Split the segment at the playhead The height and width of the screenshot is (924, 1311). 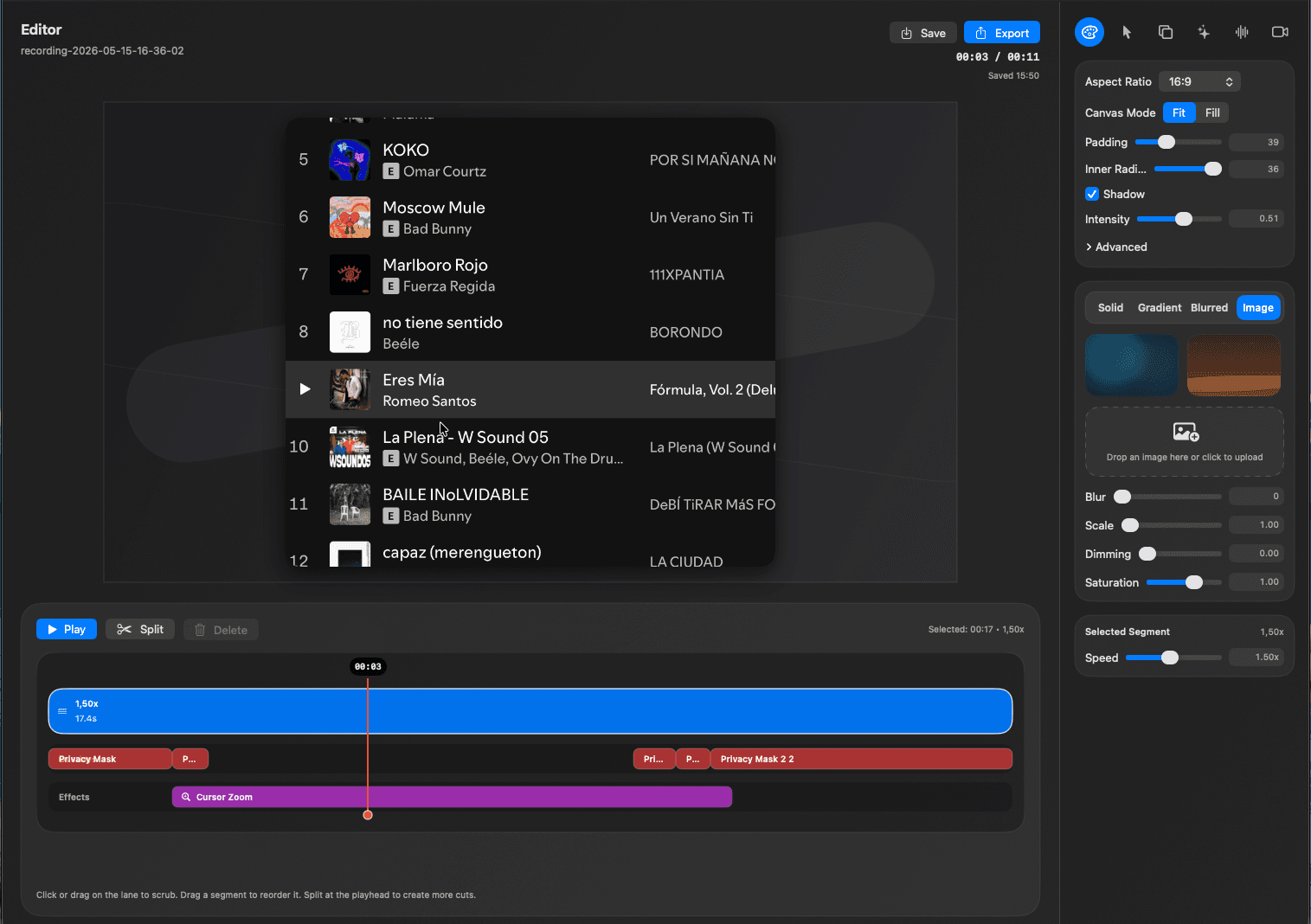140,629
